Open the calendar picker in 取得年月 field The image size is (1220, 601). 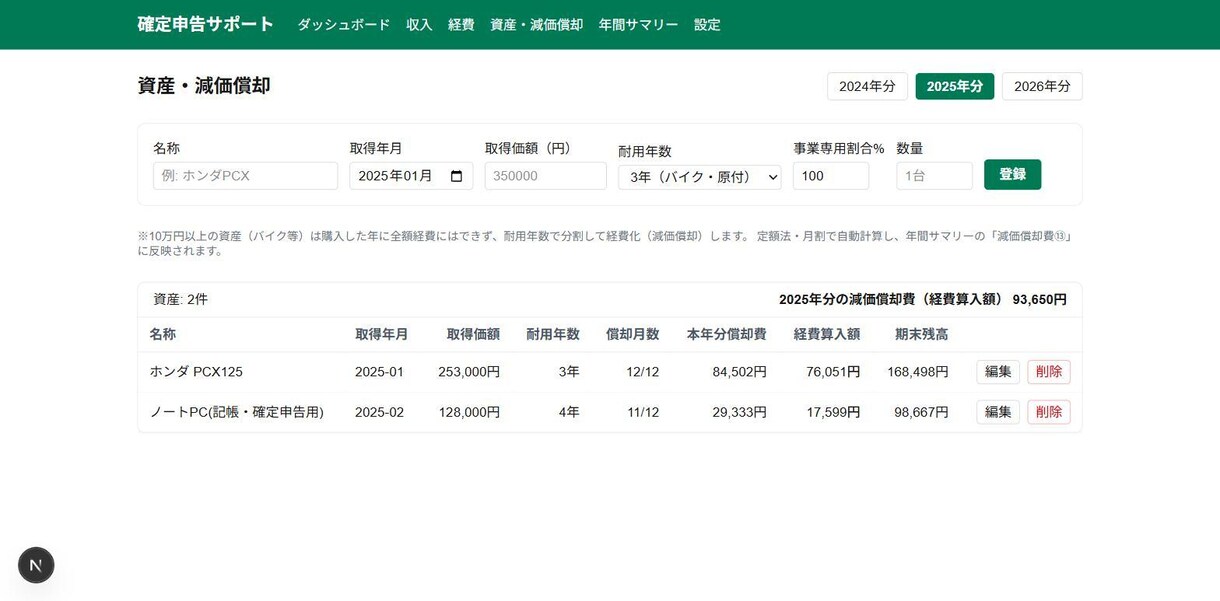pyautogui.click(x=457, y=176)
